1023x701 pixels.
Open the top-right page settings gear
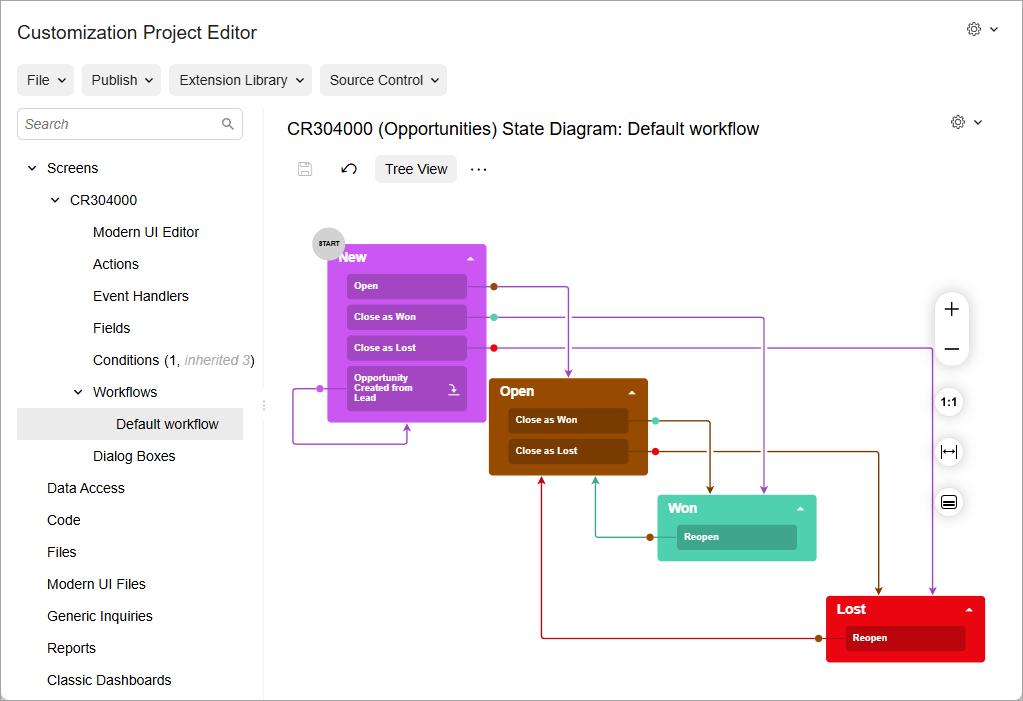(973, 29)
